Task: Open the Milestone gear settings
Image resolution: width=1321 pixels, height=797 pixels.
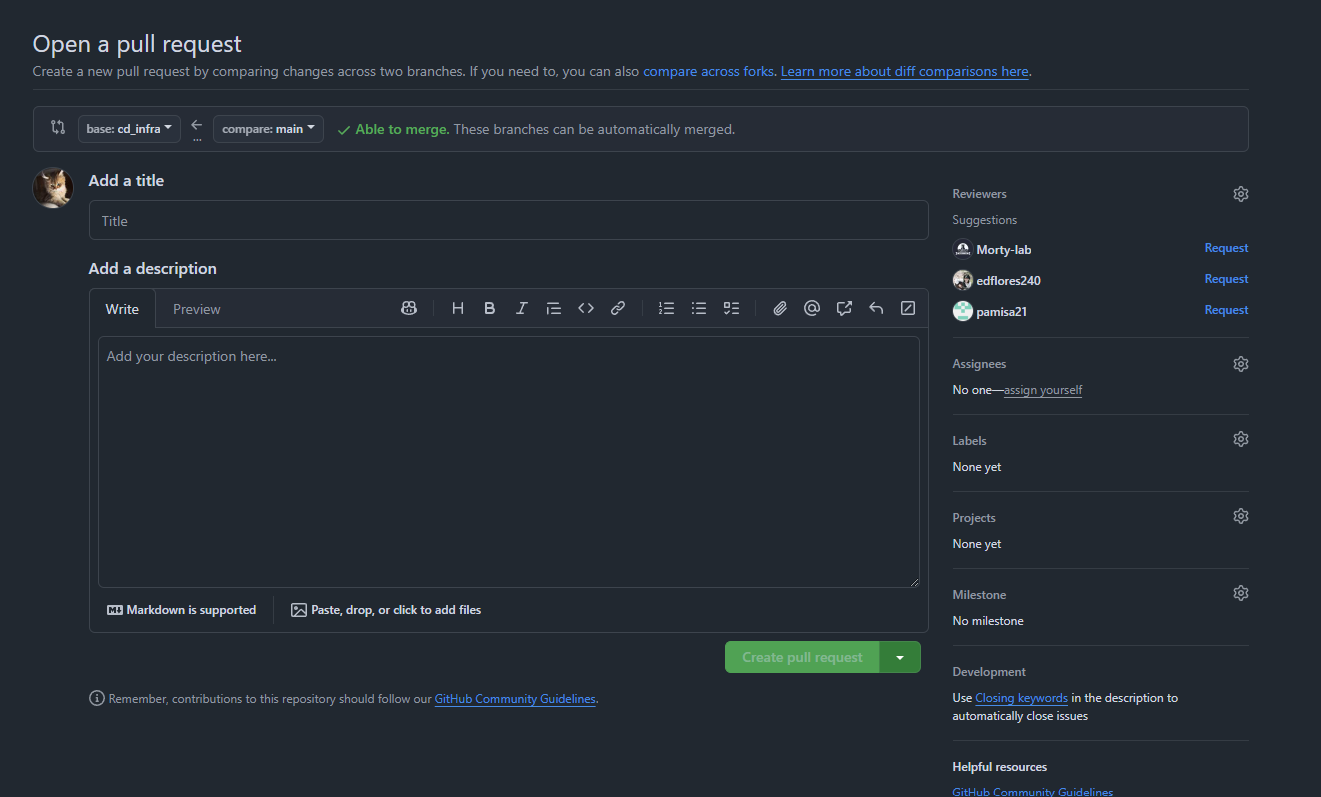Action: (x=1241, y=593)
